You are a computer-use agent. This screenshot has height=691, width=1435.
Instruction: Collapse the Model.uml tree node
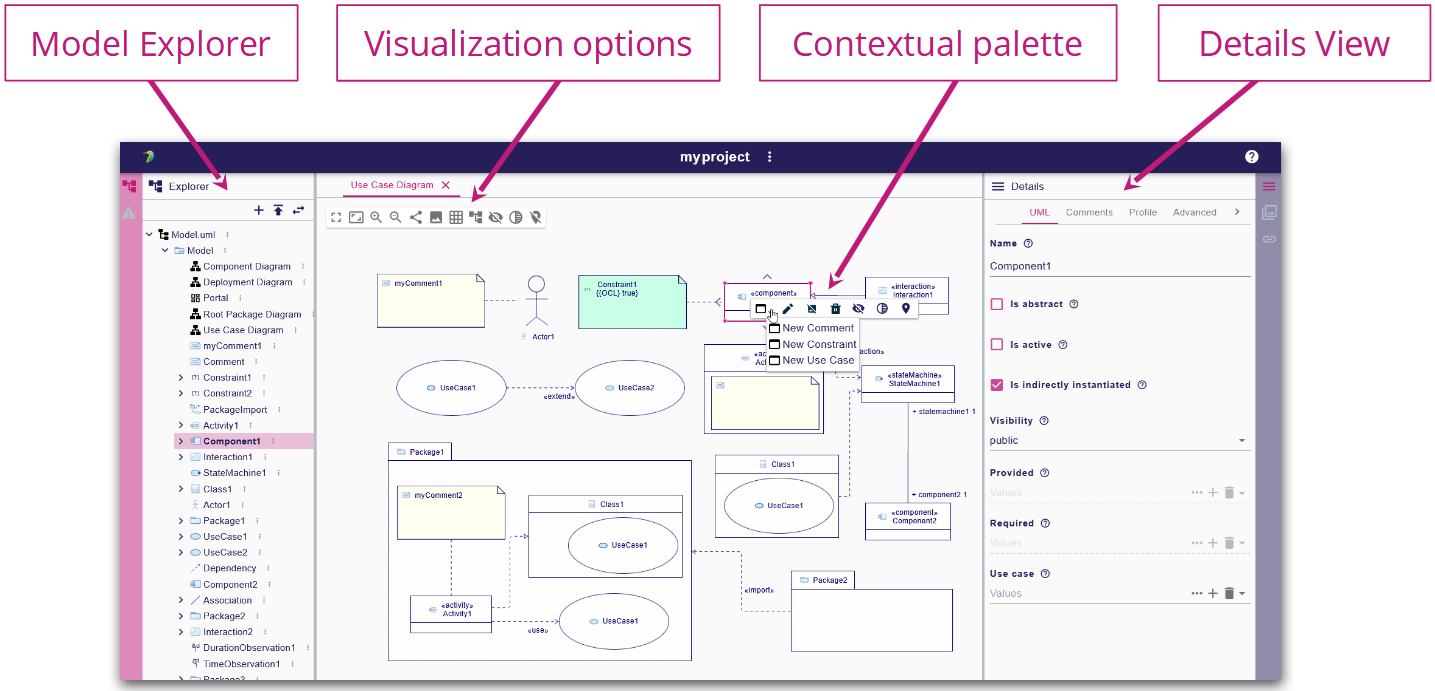point(150,235)
